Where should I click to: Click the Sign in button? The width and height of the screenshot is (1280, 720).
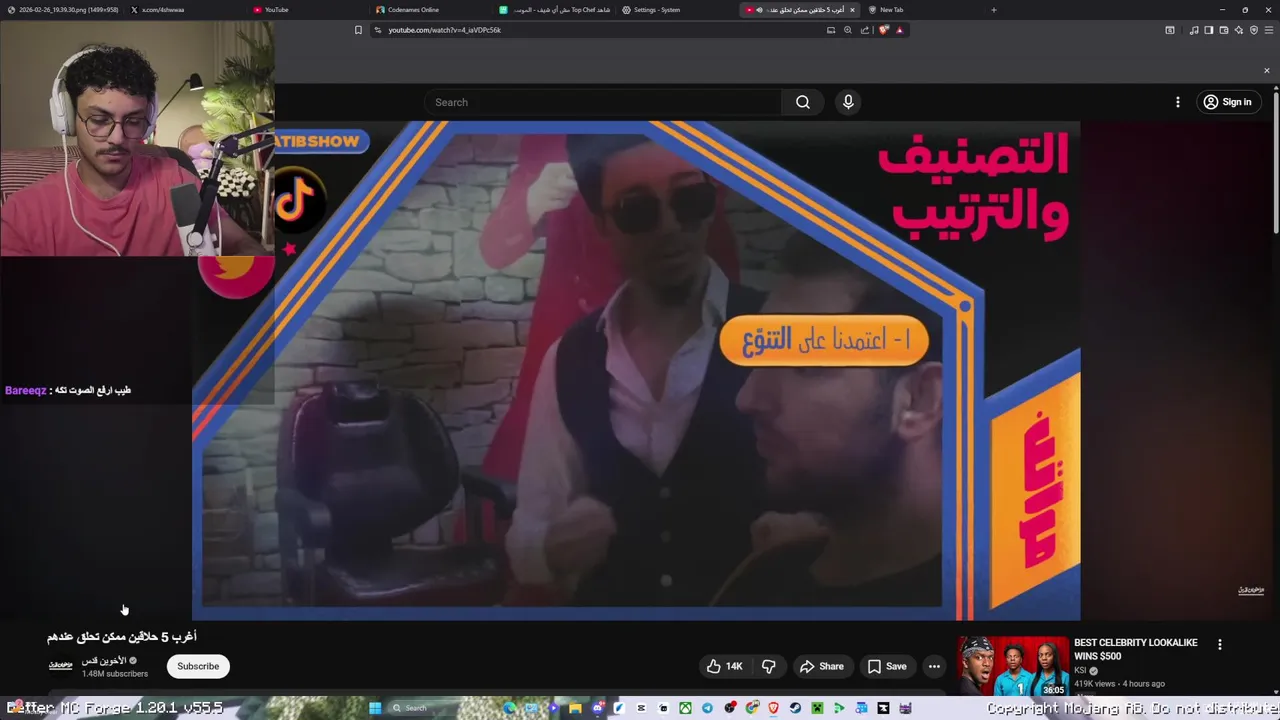coord(1229,102)
